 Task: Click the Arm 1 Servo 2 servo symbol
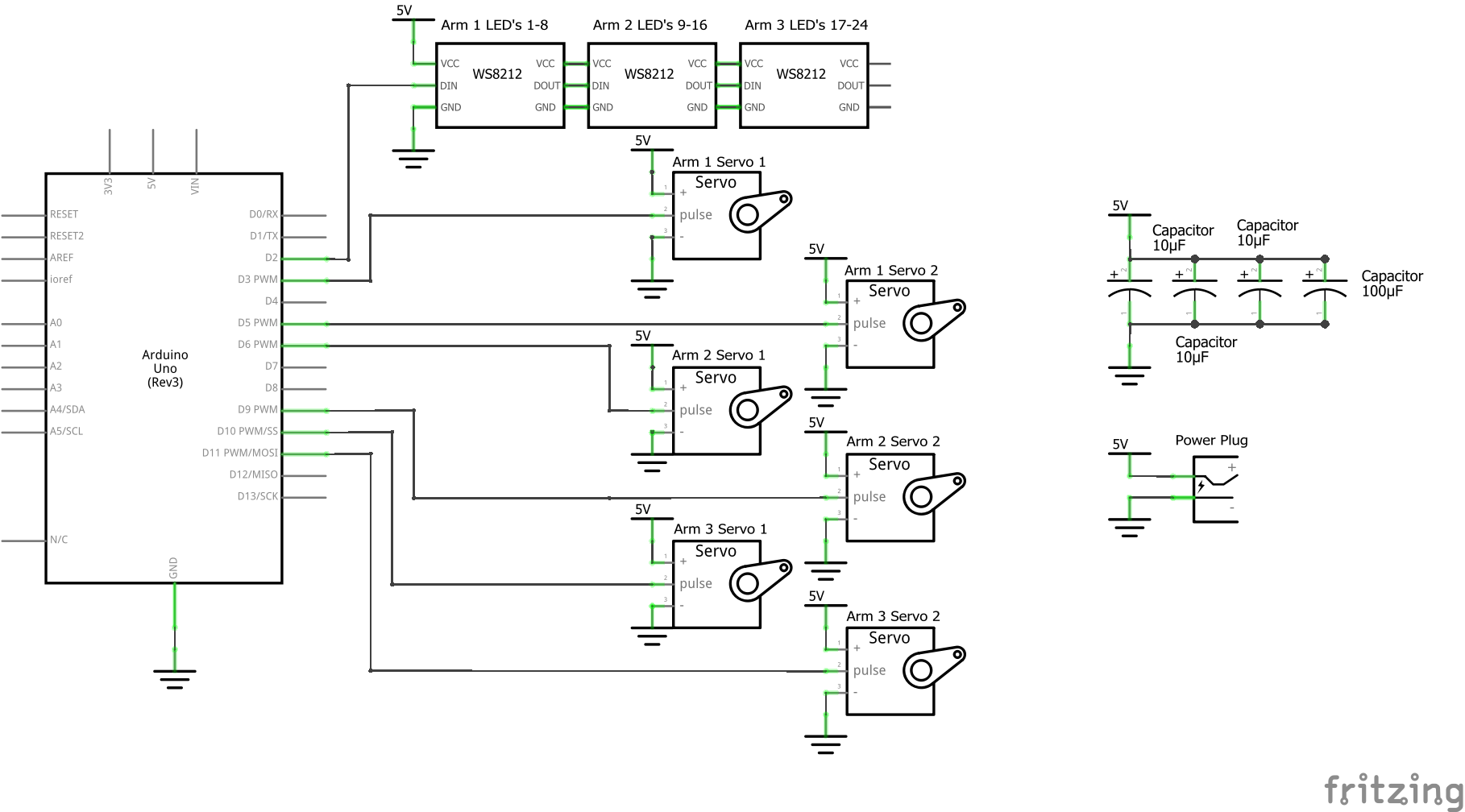coord(890,324)
